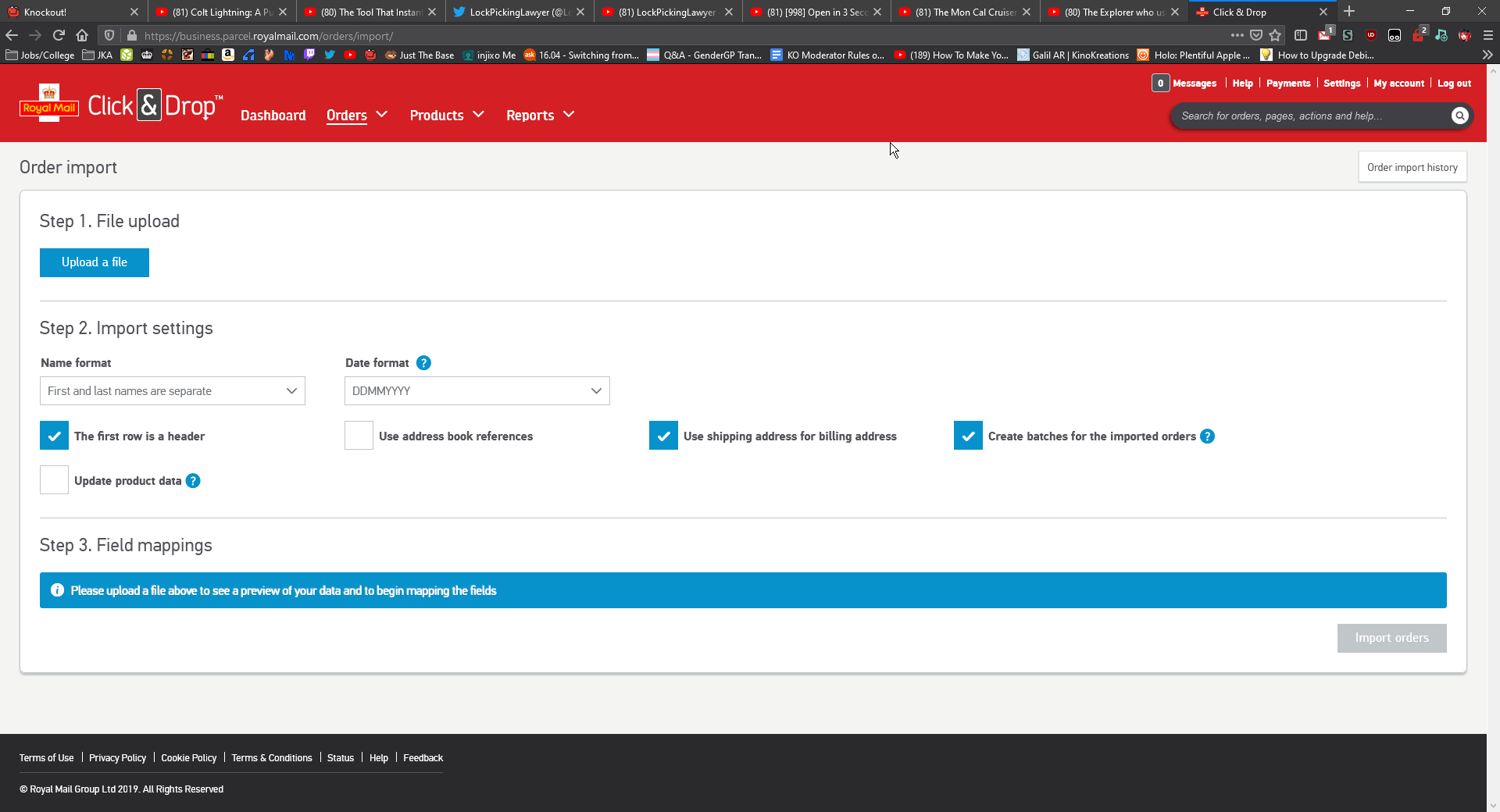Open the tracking protection shield icon
This screenshot has width=1500, height=812.
pos(109,35)
